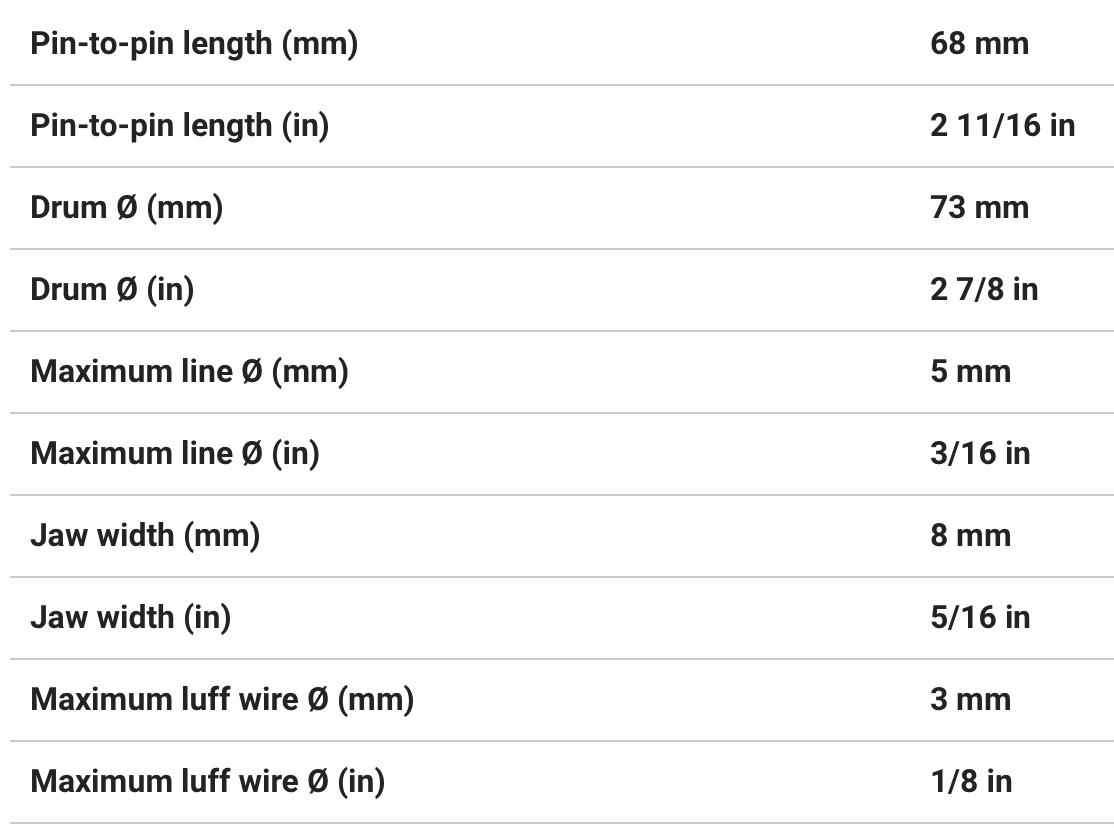
Task: Select the 73 mm drum value
Action: pos(979,208)
